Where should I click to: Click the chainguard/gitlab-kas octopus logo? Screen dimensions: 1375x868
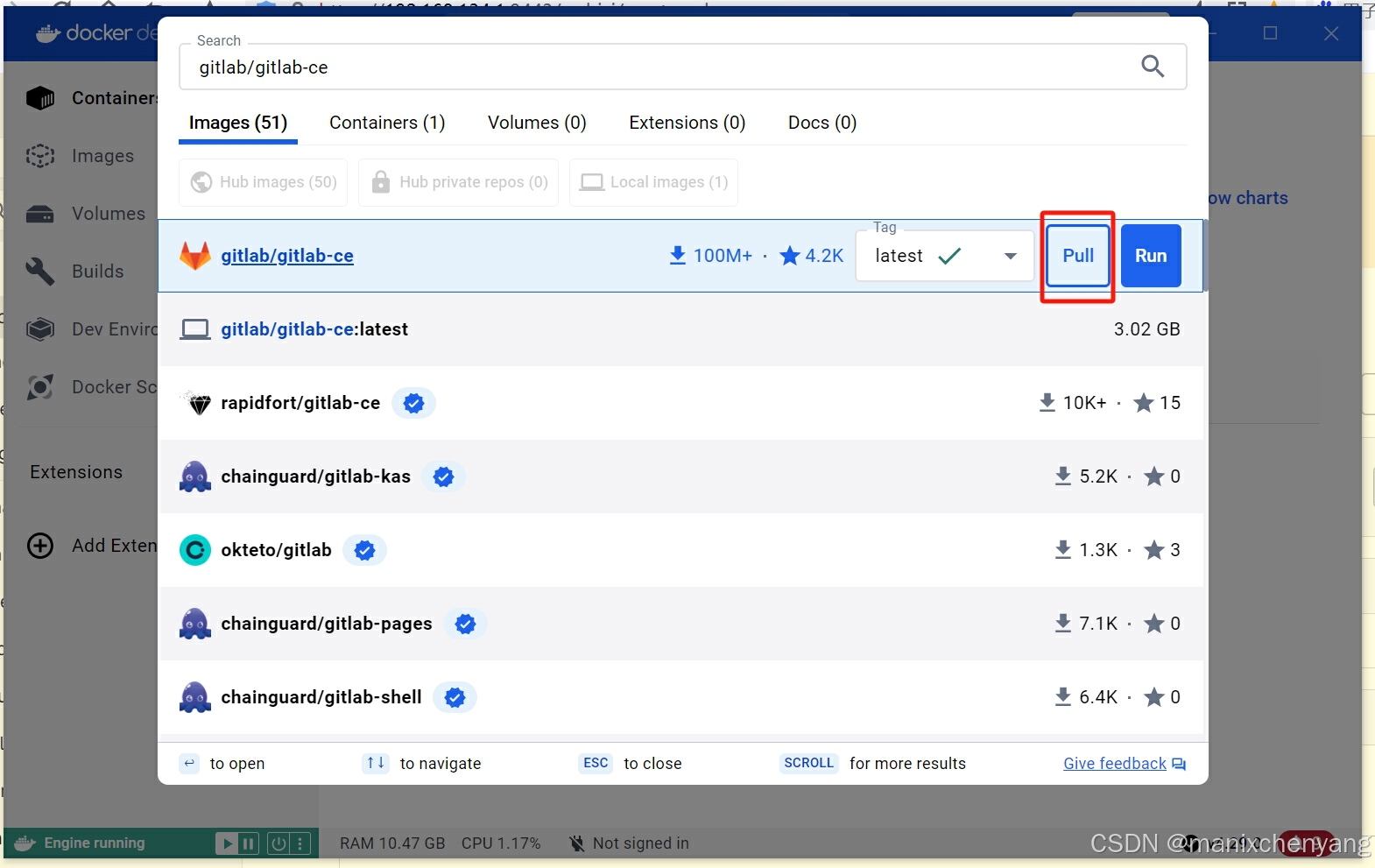tap(195, 476)
